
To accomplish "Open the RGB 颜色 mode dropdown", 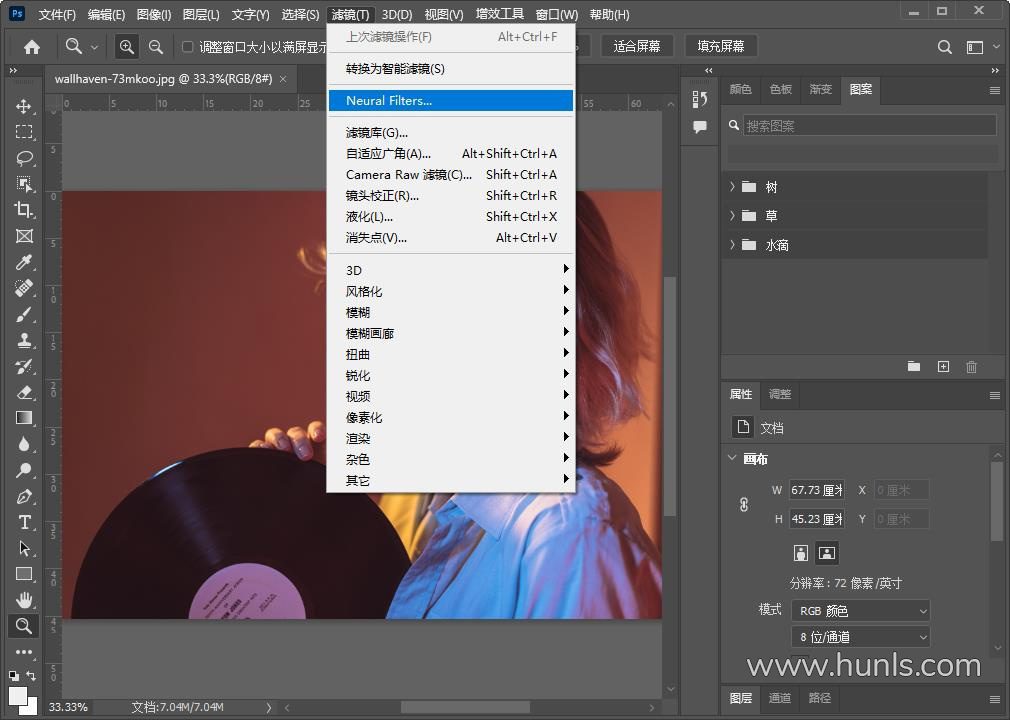I will coord(861,611).
